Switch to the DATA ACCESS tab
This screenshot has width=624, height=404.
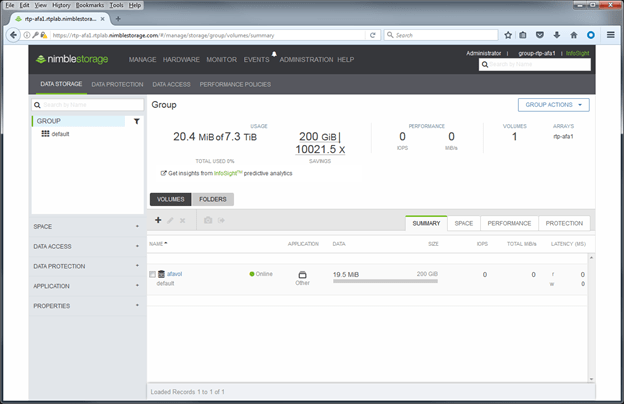171,84
